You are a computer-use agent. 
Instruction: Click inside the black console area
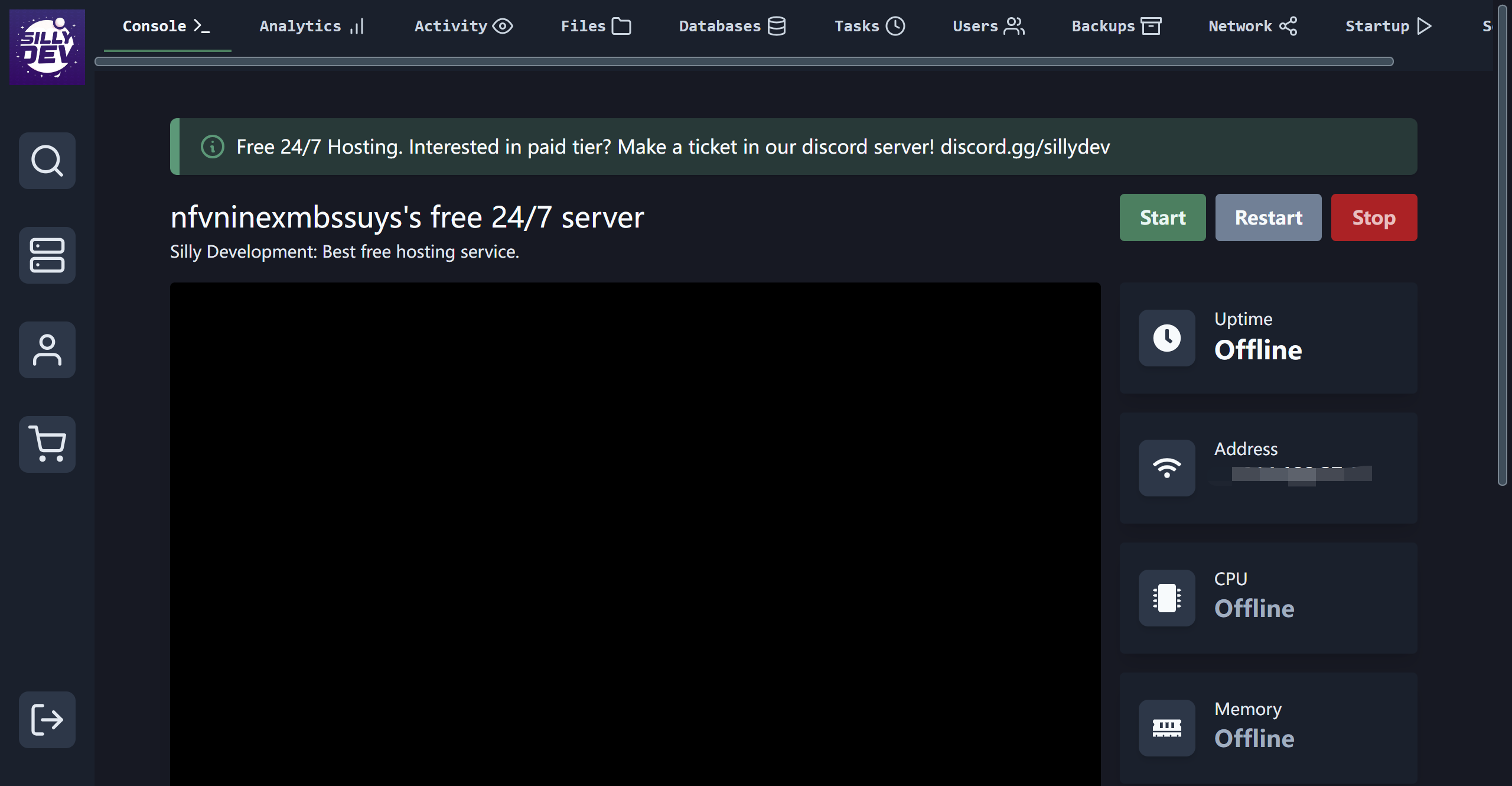[x=635, y=532]
